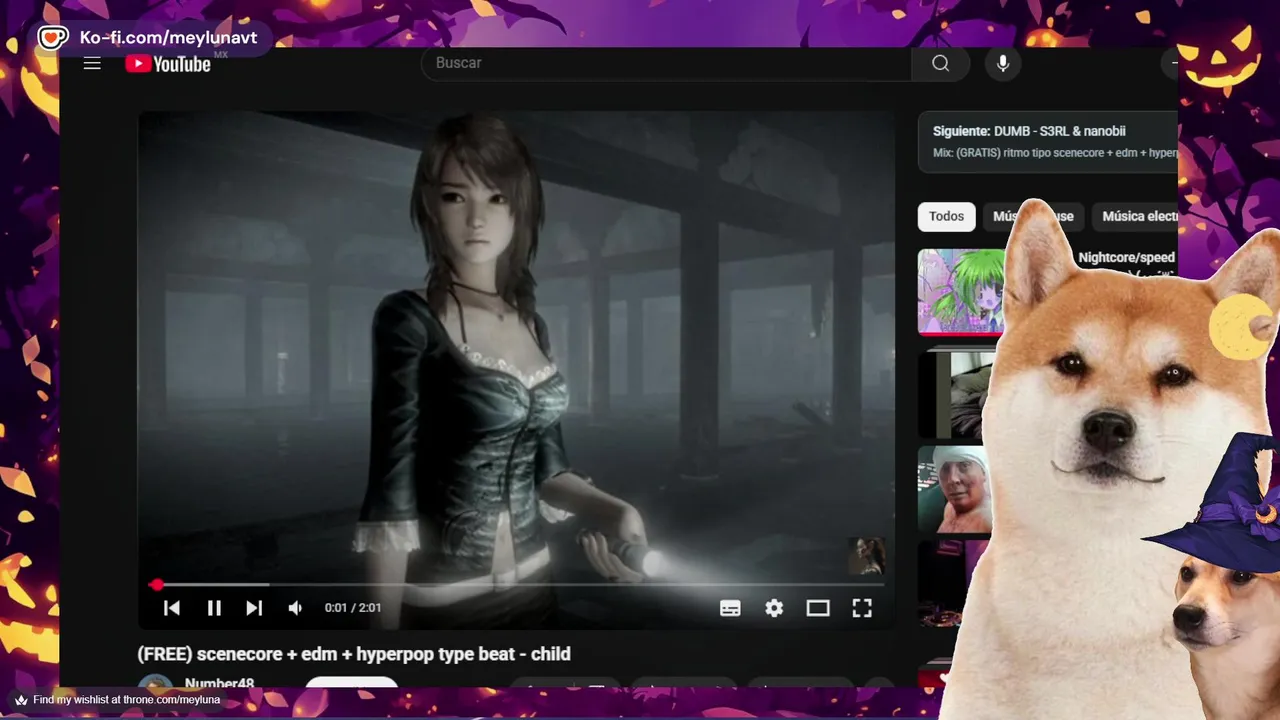Open the Number48 channel name
Screen dimensions: 1280x720
coord(219,683)
